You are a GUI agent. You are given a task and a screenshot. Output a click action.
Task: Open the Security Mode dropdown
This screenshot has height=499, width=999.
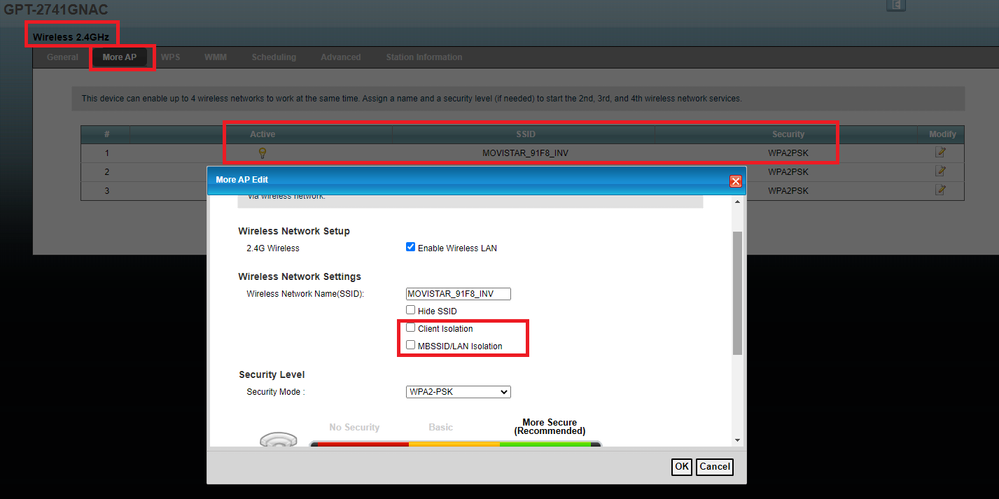click(x=458, y=392)
